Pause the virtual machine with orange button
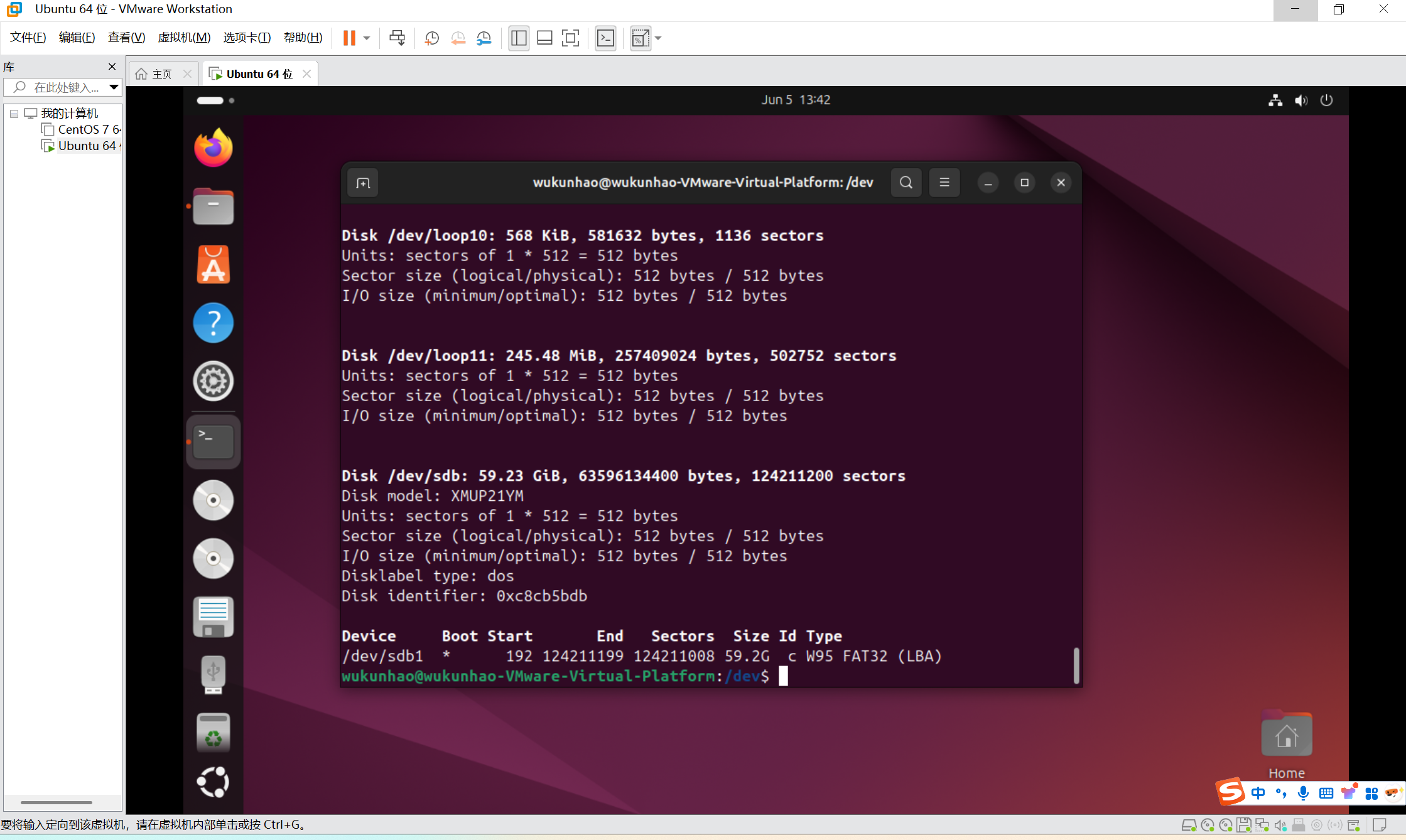 coord(349,38)
